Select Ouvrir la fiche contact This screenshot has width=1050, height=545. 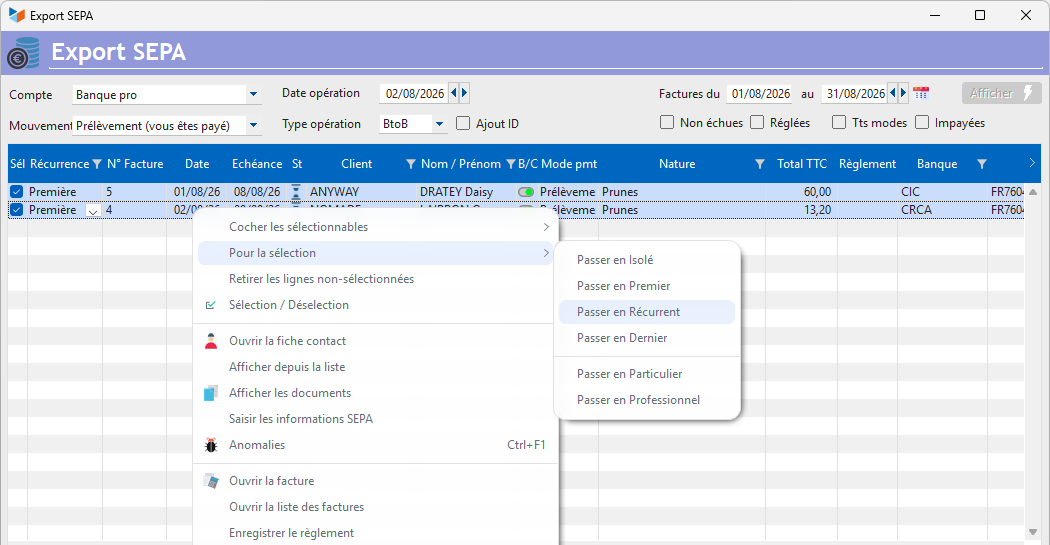375,341
